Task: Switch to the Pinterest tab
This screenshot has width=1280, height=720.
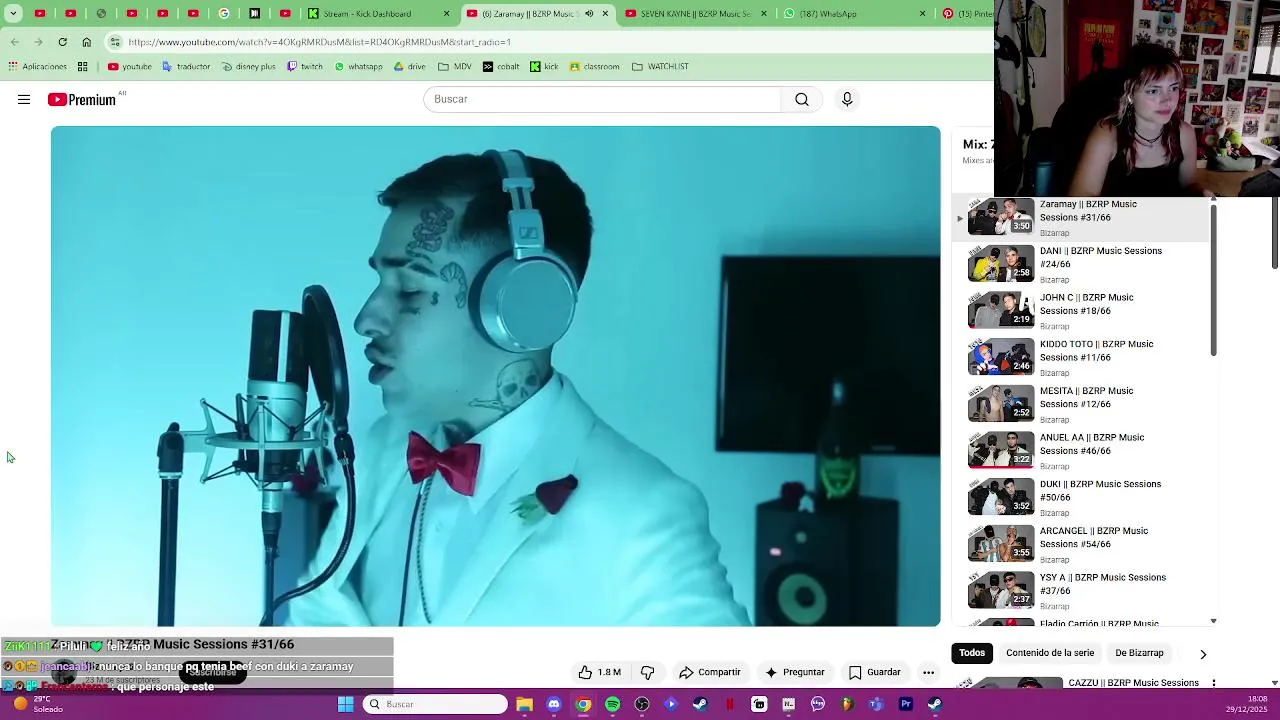Action: 965,14
